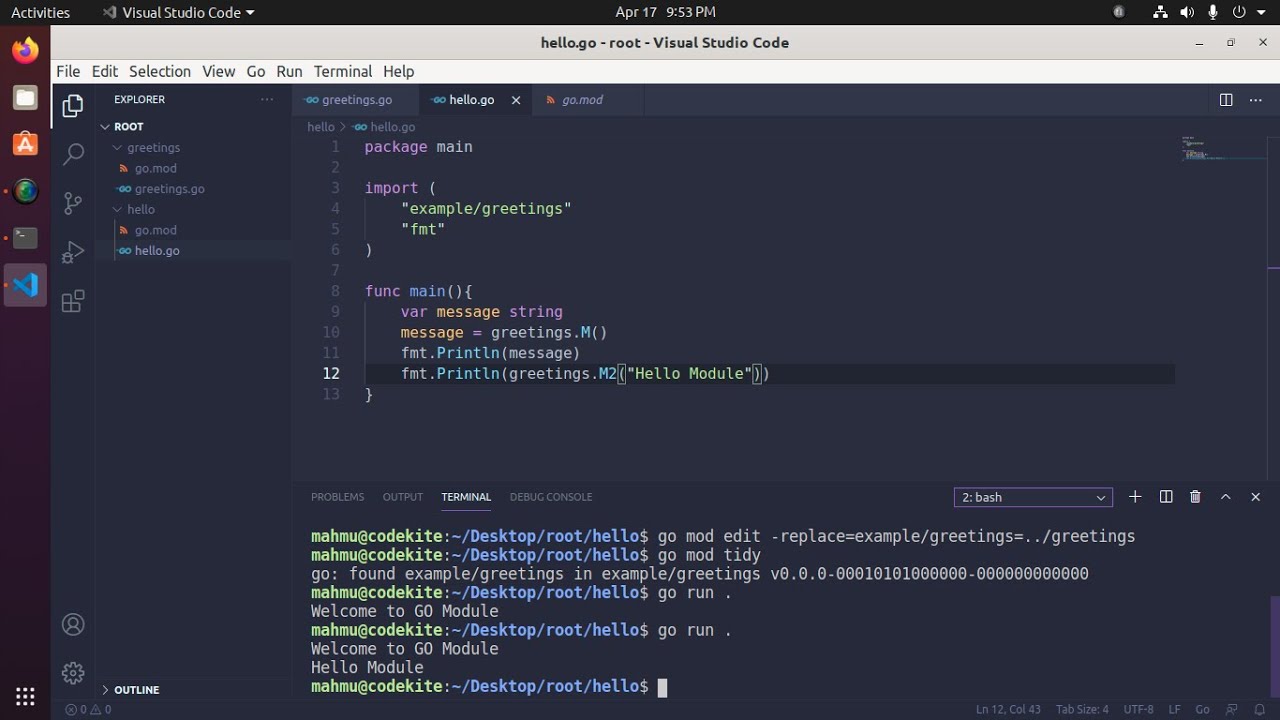Kill the terminal with trash icon
The image size is (1280, 720).
click(1195, 497)
